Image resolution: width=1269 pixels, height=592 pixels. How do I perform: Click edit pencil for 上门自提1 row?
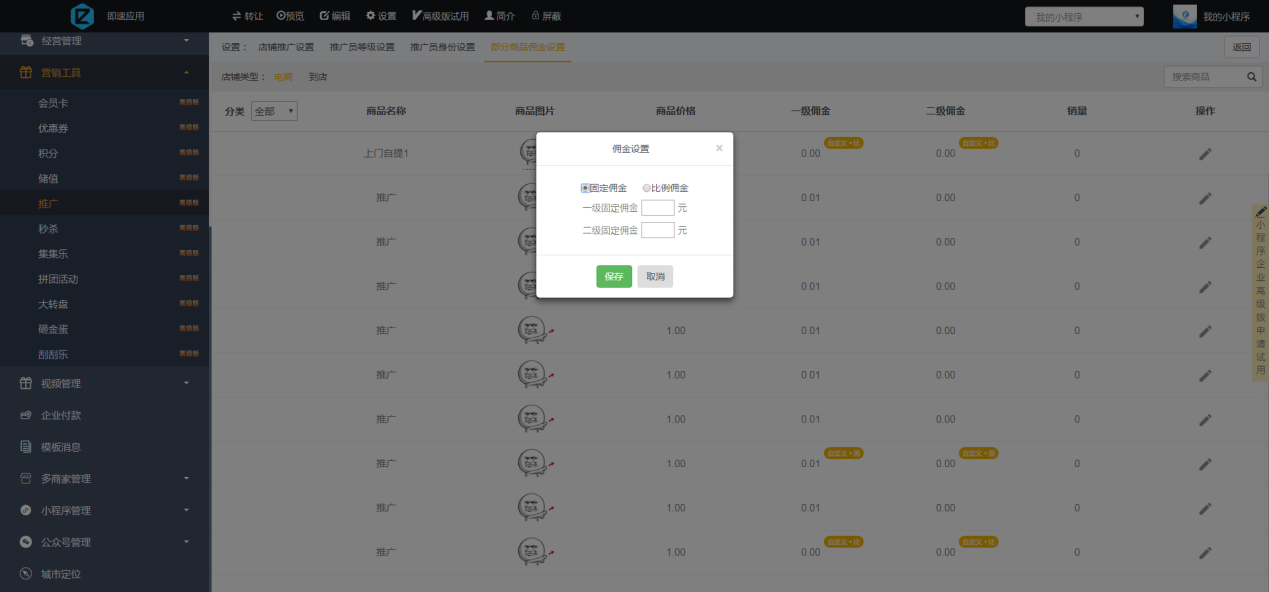pyautogui.click(x=1205, y=154)
